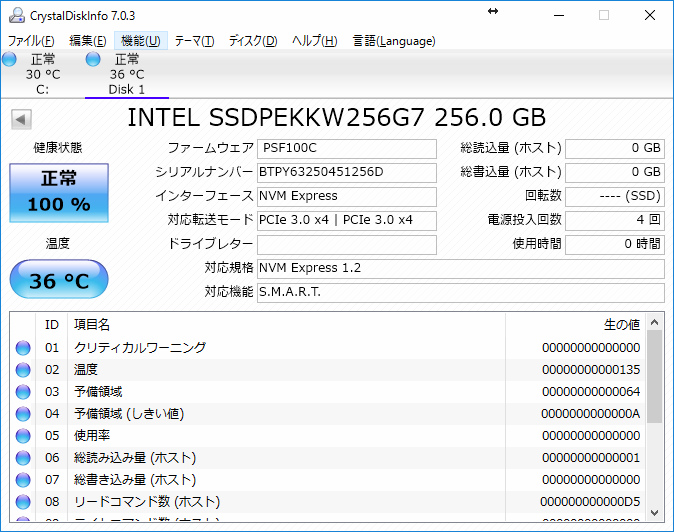Viewport: 674px width, 532px height.
Task: Click status orb for attribute 08 row
Action: (23, 502)
